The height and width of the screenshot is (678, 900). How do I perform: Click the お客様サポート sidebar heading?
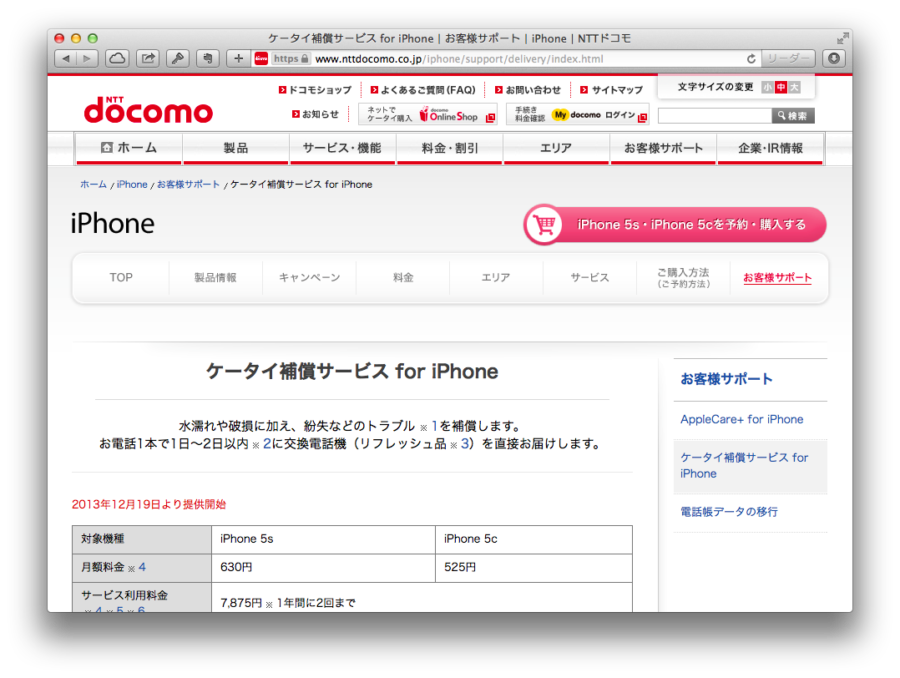727,379
